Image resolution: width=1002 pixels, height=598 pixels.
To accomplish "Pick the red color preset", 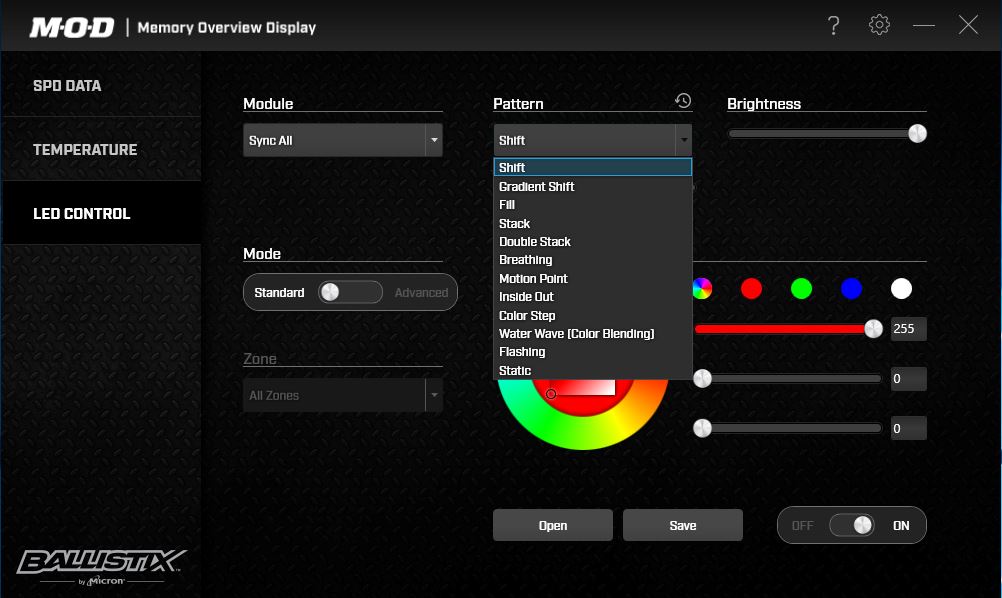I will [752, 289].
